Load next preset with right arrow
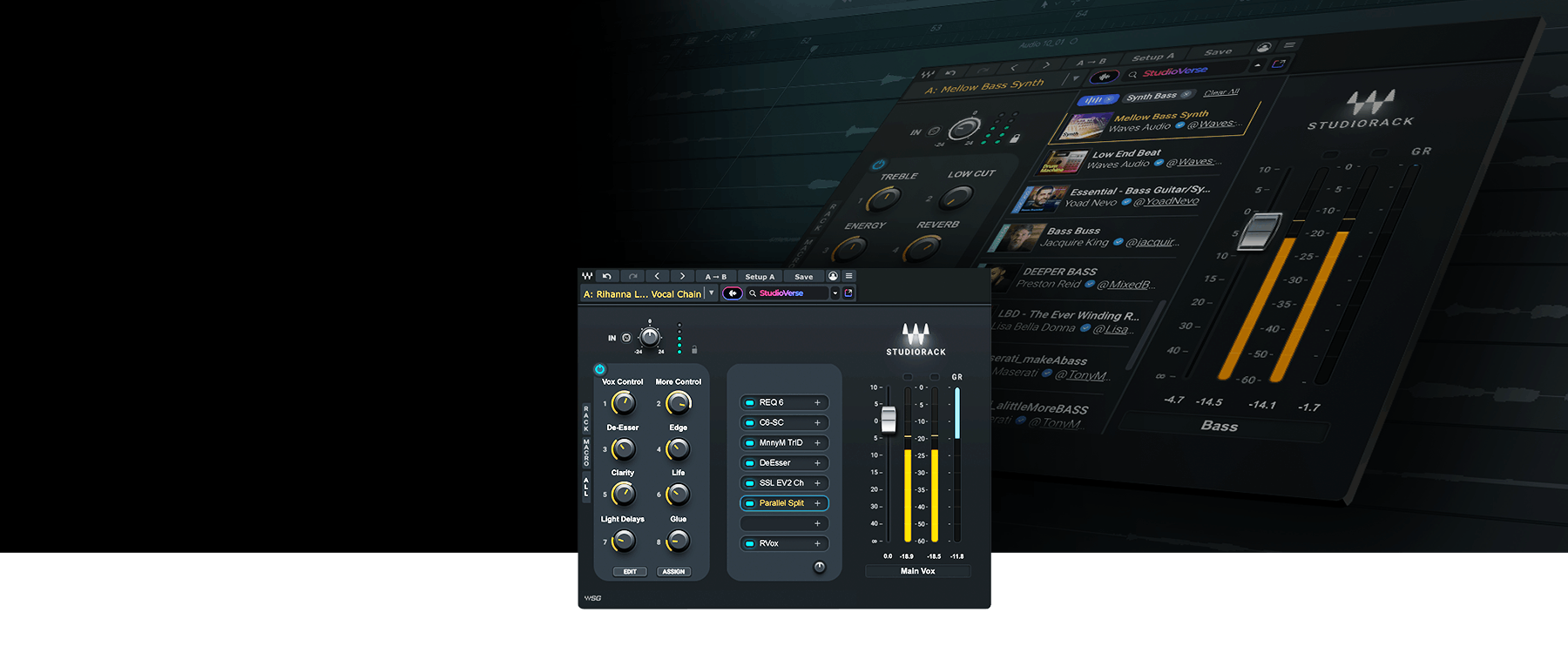The image size is (1568, 653). 682,277
